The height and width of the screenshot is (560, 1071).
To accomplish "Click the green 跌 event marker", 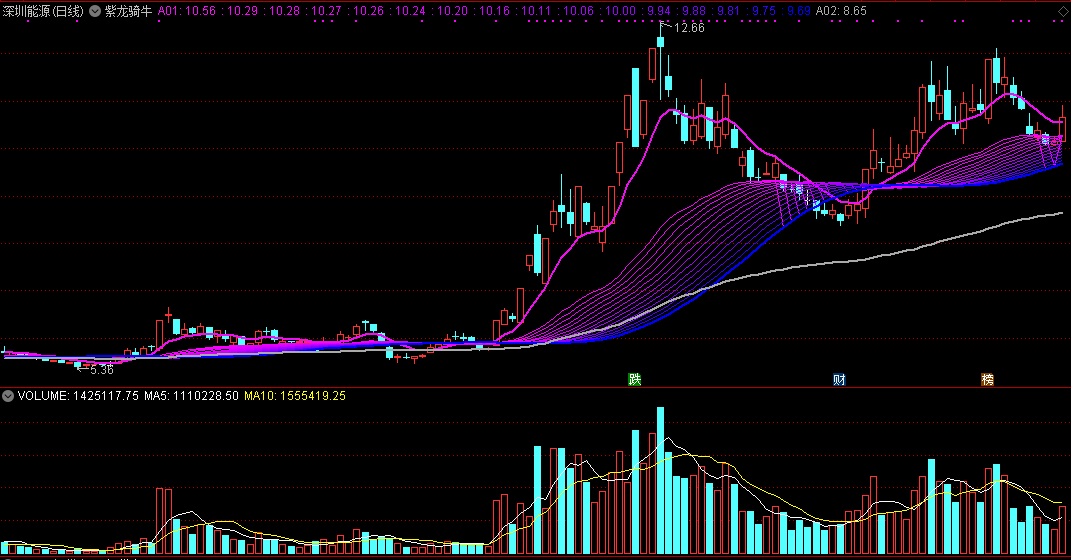I will coord(635,380).
